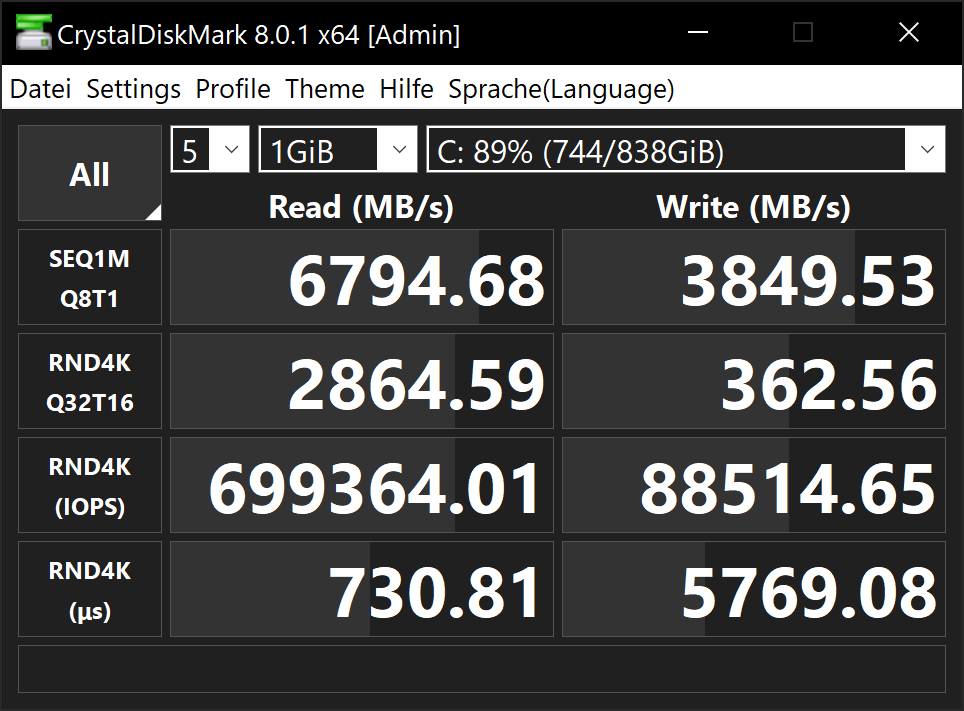Maximize the CrystalDiskMark window
964x711 pixels.
[803, 32]
